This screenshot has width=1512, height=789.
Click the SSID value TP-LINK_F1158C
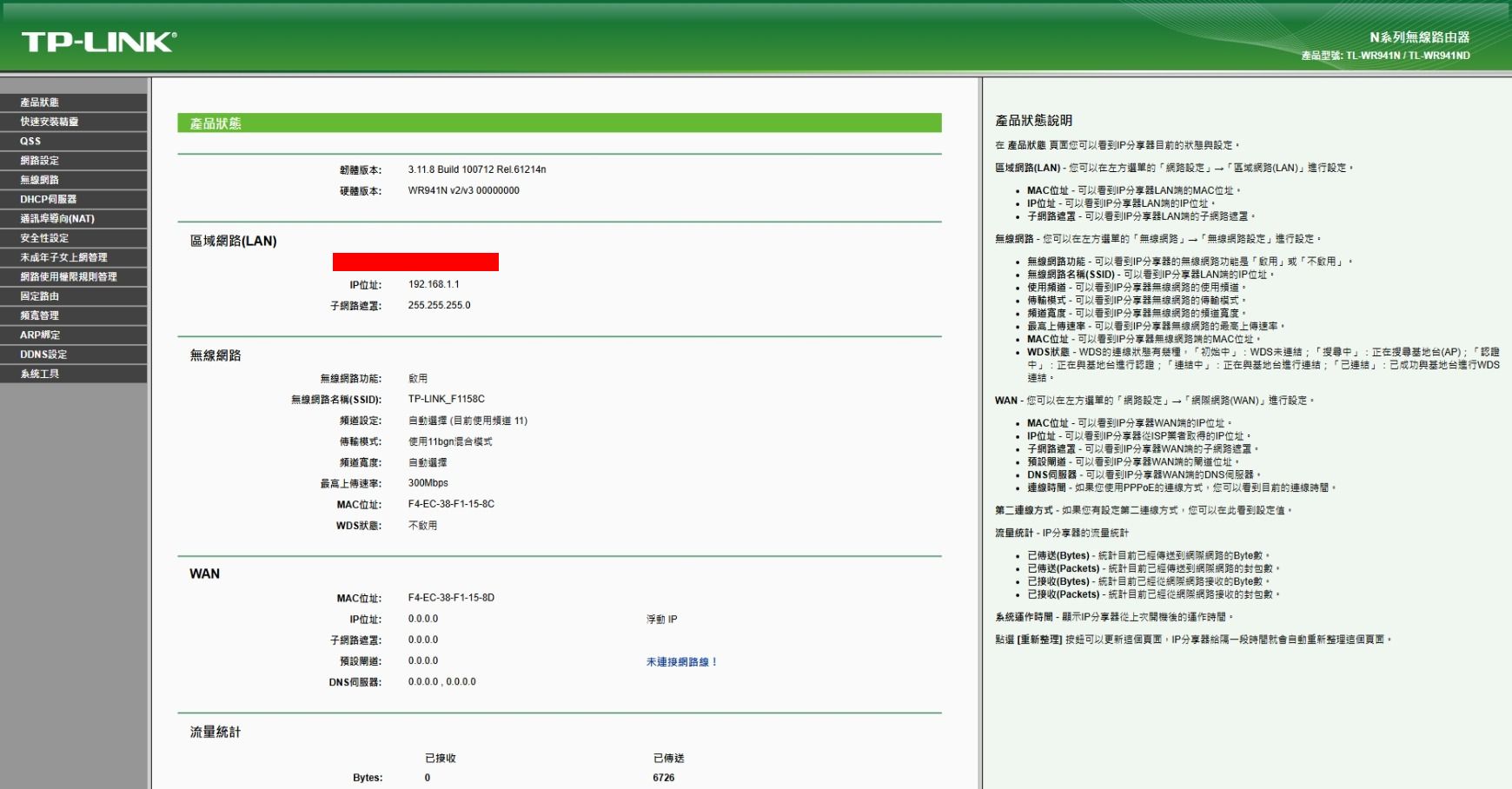447,399
